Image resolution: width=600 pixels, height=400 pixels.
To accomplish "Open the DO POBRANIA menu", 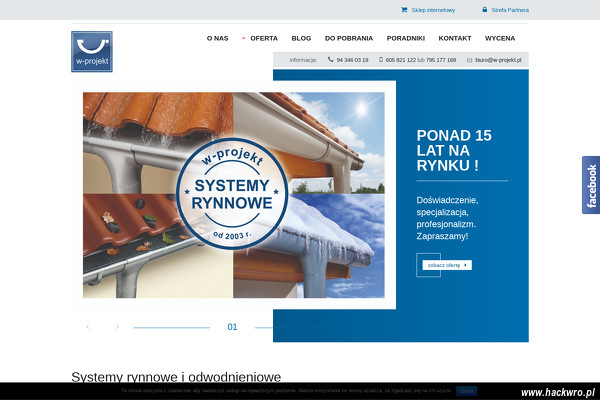I will (349, 38).
